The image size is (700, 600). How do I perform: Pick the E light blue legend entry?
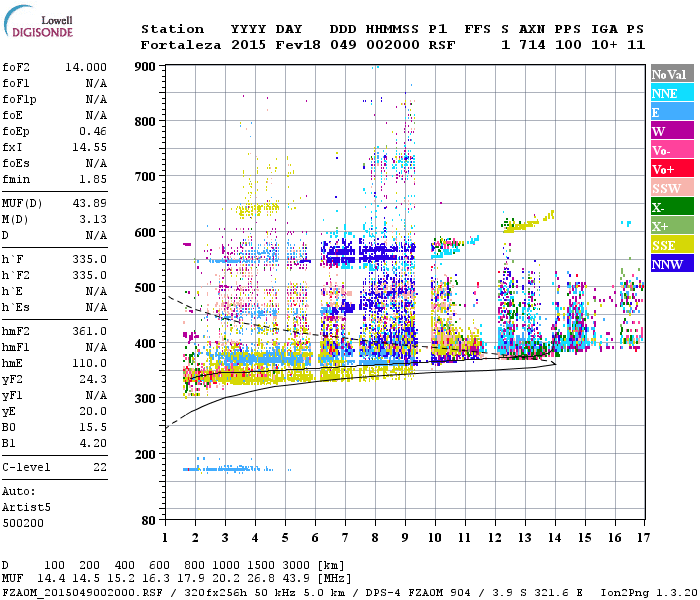668,112
